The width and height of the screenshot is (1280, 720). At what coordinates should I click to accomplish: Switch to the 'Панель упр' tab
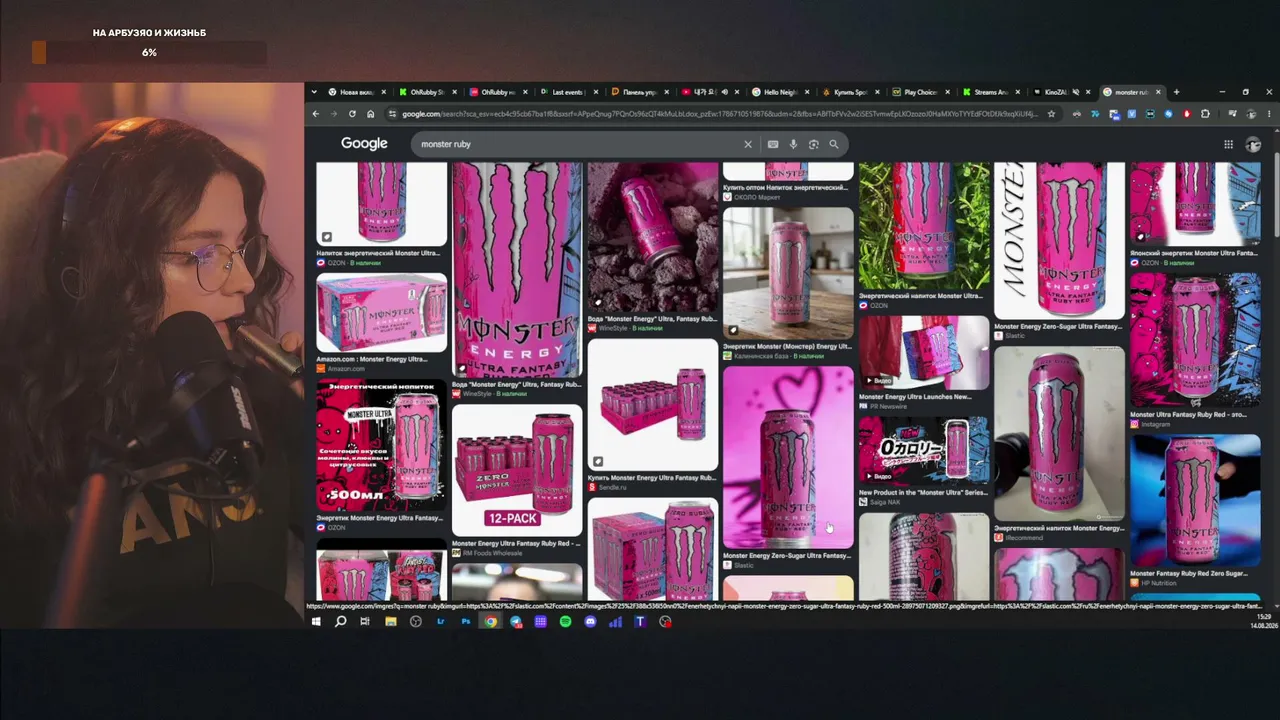[638, 92]
